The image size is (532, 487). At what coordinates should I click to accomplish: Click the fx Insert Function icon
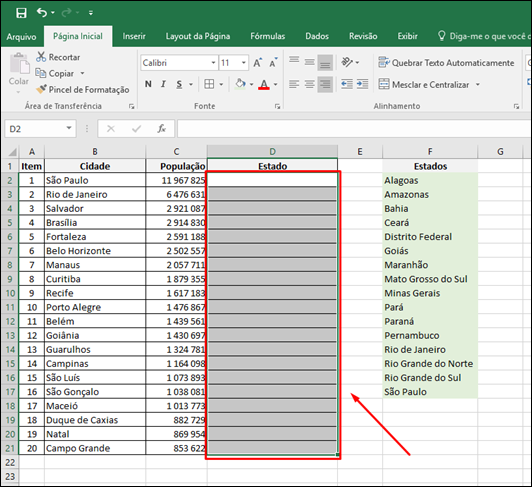162,129
